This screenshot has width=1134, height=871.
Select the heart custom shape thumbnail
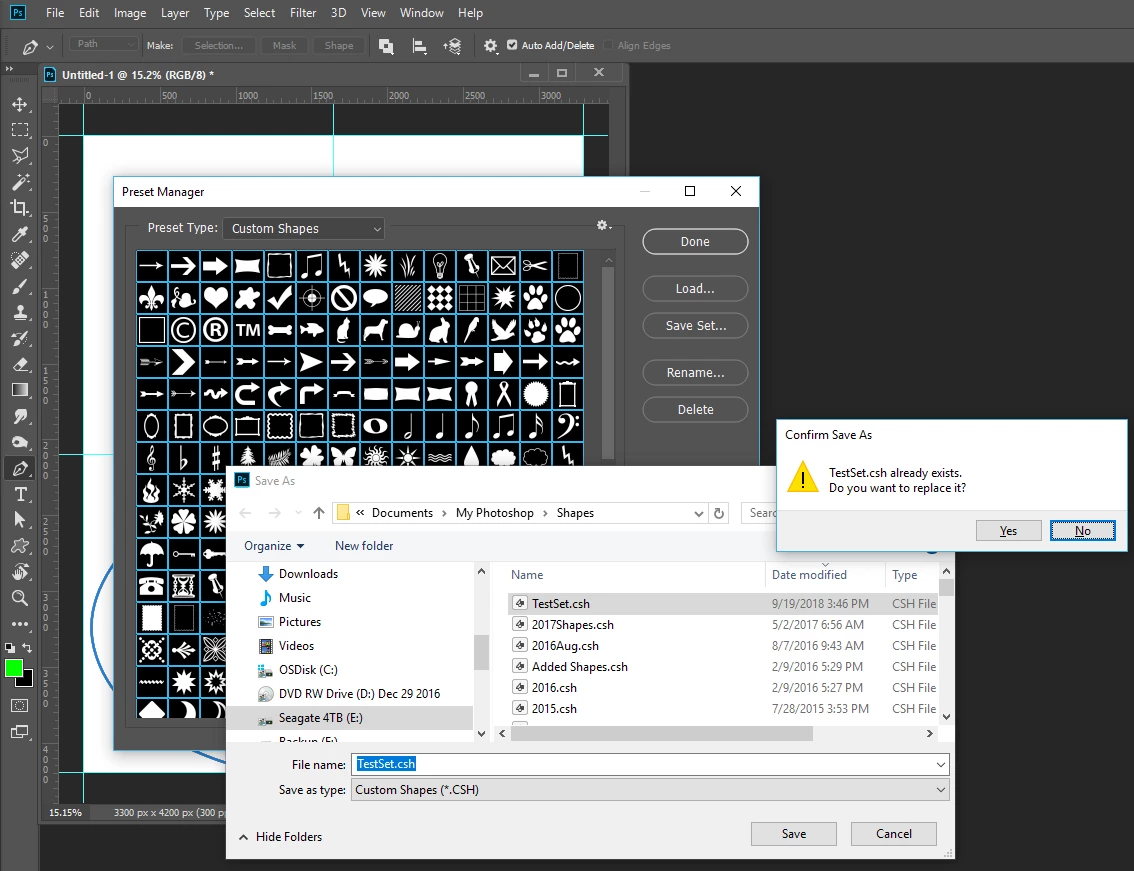(x=215, y=297)
